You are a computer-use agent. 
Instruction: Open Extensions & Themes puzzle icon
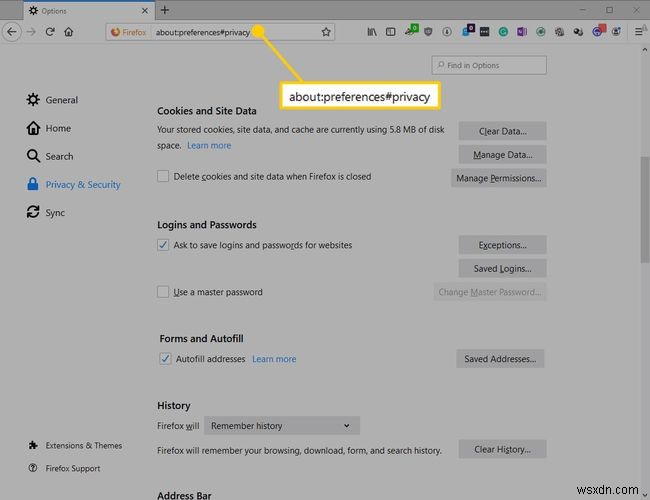pyautogui.click(x=33, y=445)
